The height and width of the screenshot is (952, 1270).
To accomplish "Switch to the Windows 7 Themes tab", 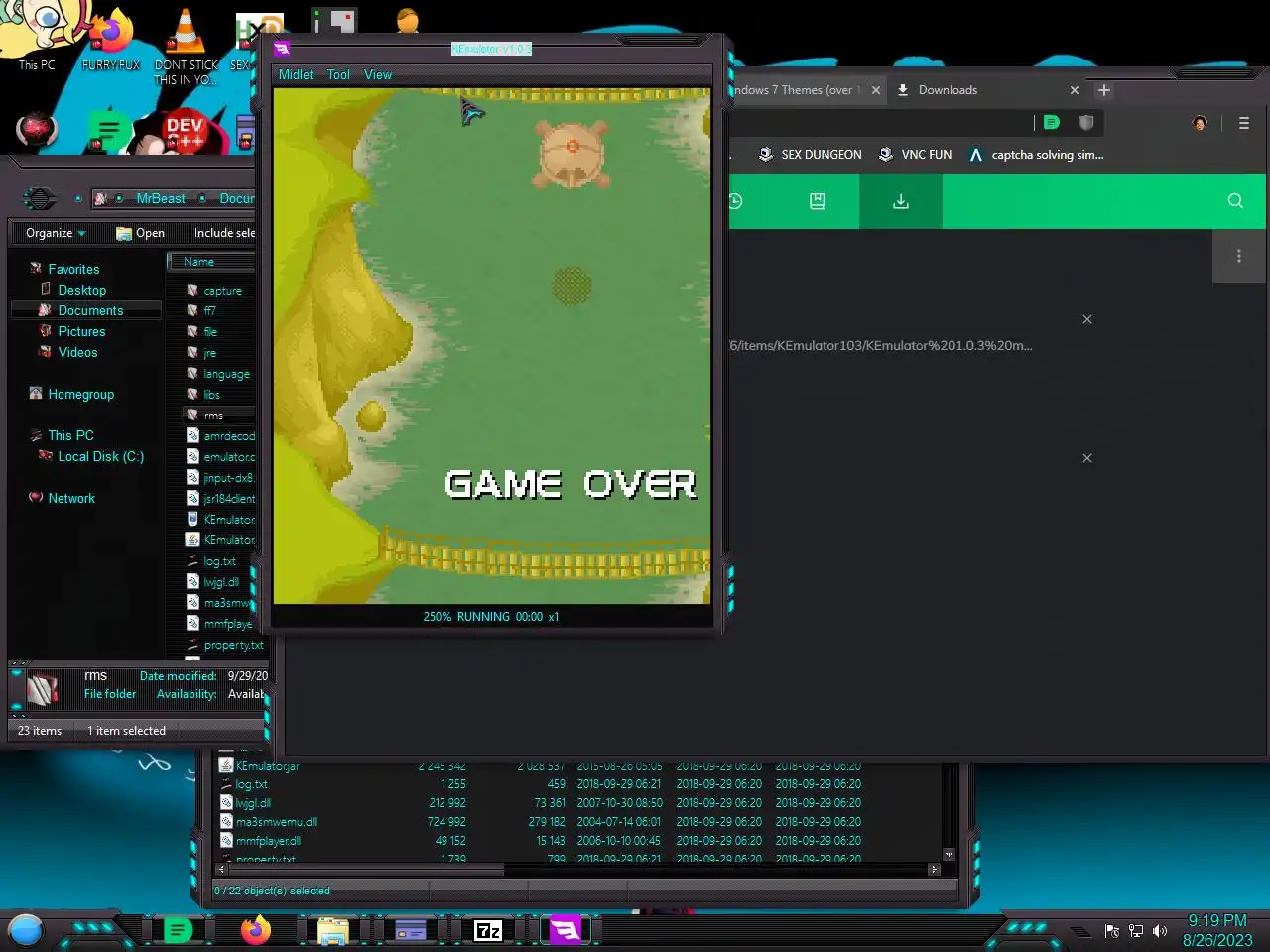I will click(x=797, y=90).
